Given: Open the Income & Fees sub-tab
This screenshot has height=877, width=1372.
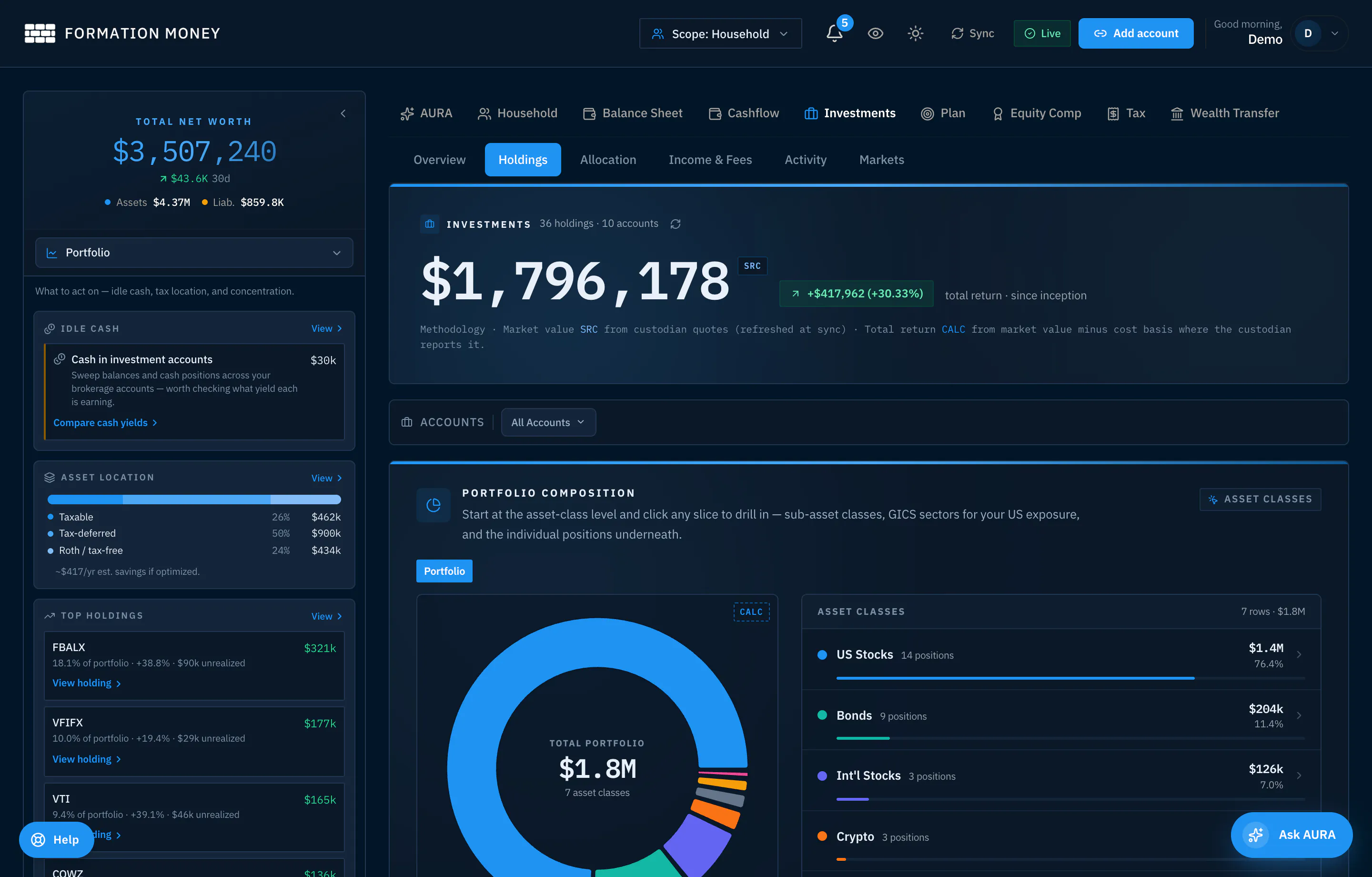Looking at the screenshot, I should (710, 160).
